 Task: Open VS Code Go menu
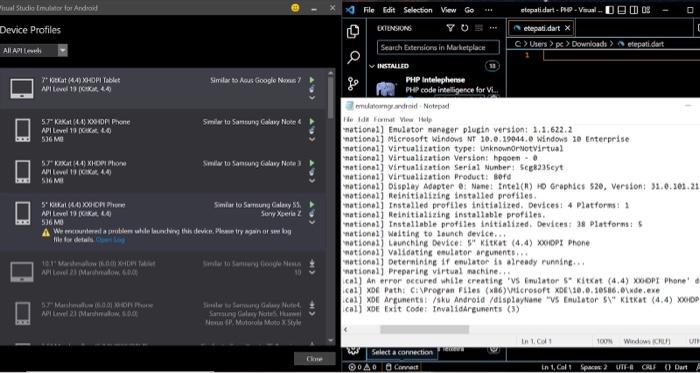pyautogui.click(x=469, y=10)
